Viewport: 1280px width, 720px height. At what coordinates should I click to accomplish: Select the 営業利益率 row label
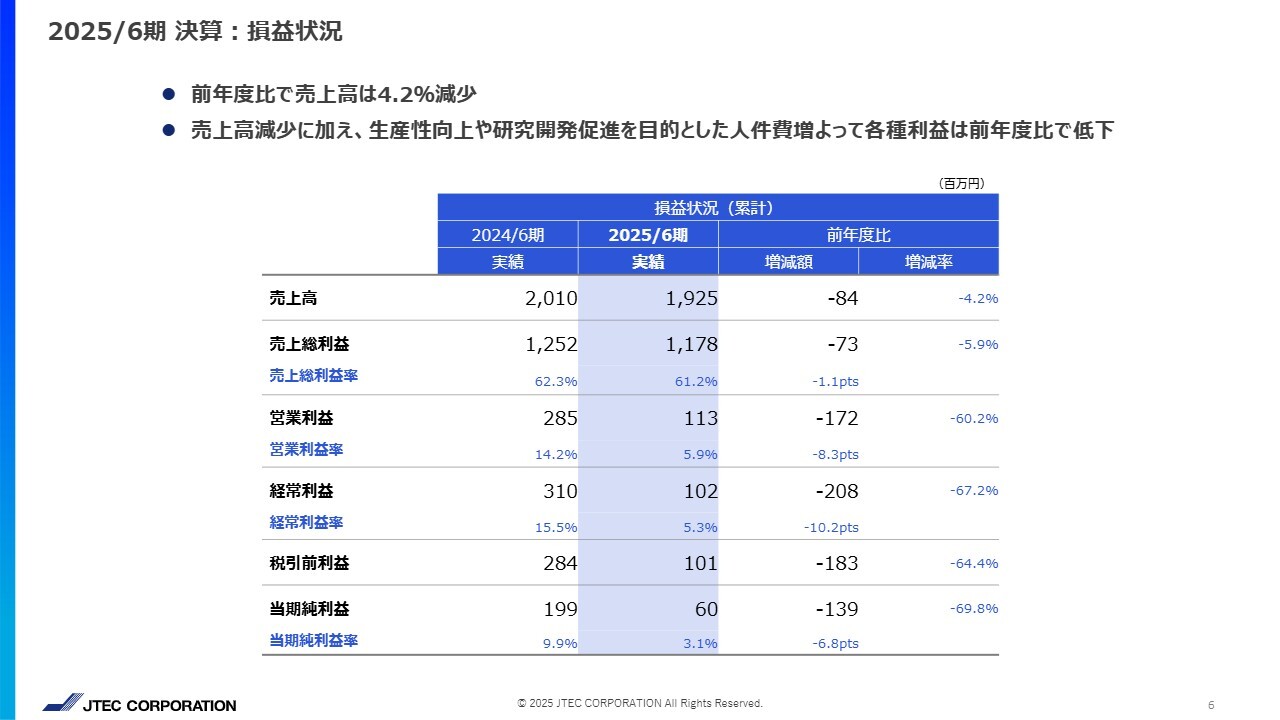(x=306, y=449)
